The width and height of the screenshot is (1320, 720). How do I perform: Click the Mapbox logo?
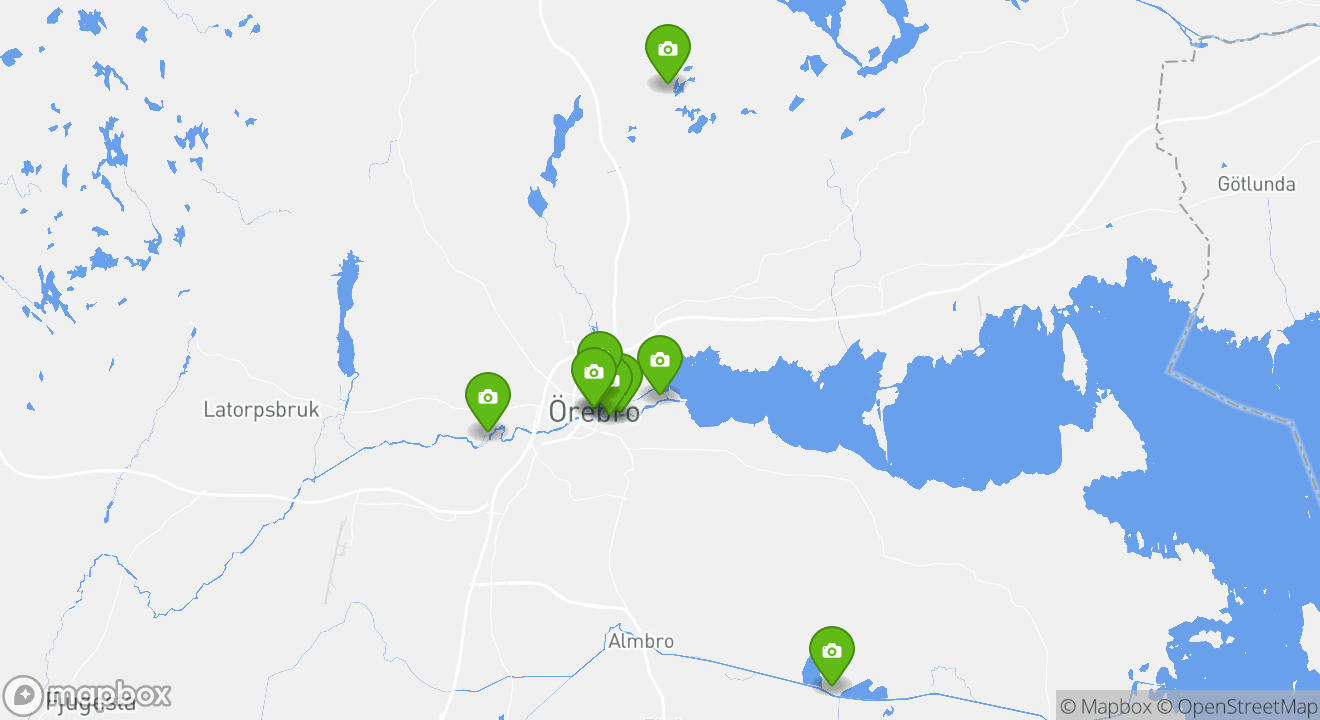click(x=87, y=694)
